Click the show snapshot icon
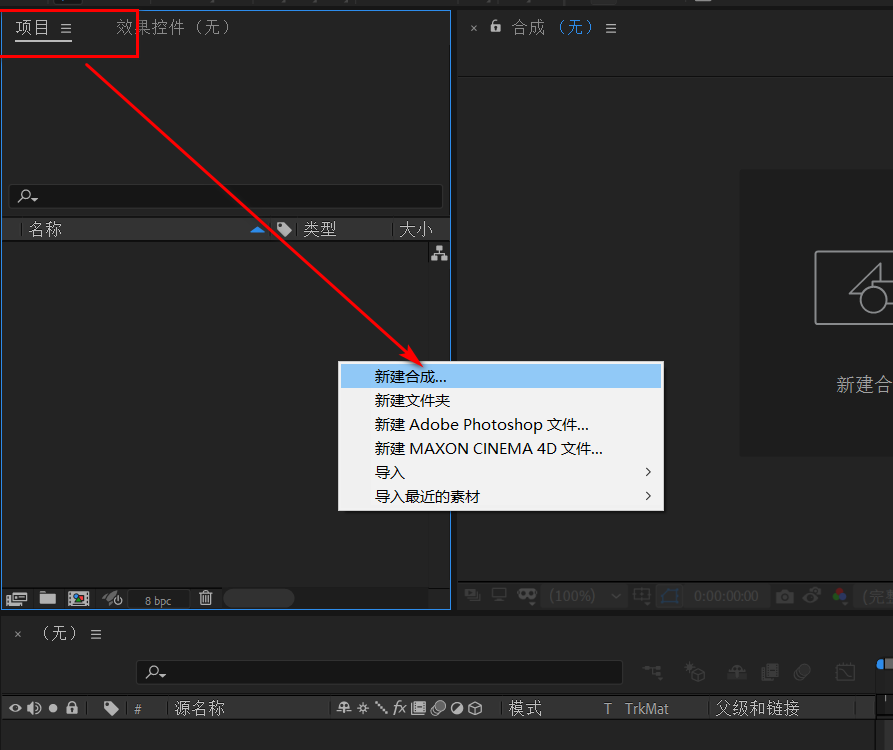 click(812, 596)
